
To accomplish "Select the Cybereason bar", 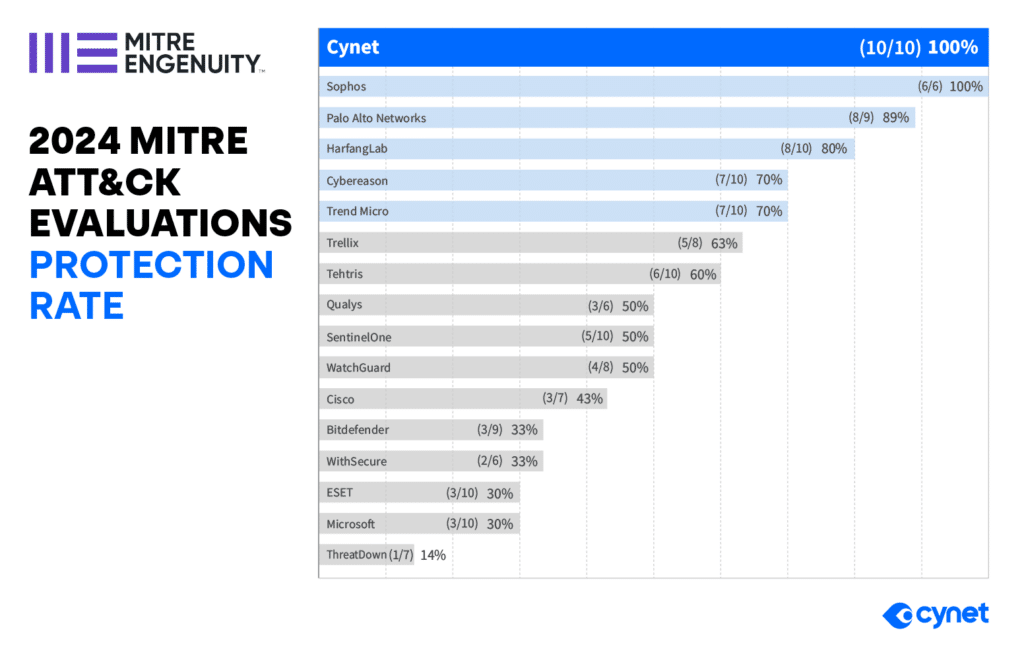I will [553, 180].
